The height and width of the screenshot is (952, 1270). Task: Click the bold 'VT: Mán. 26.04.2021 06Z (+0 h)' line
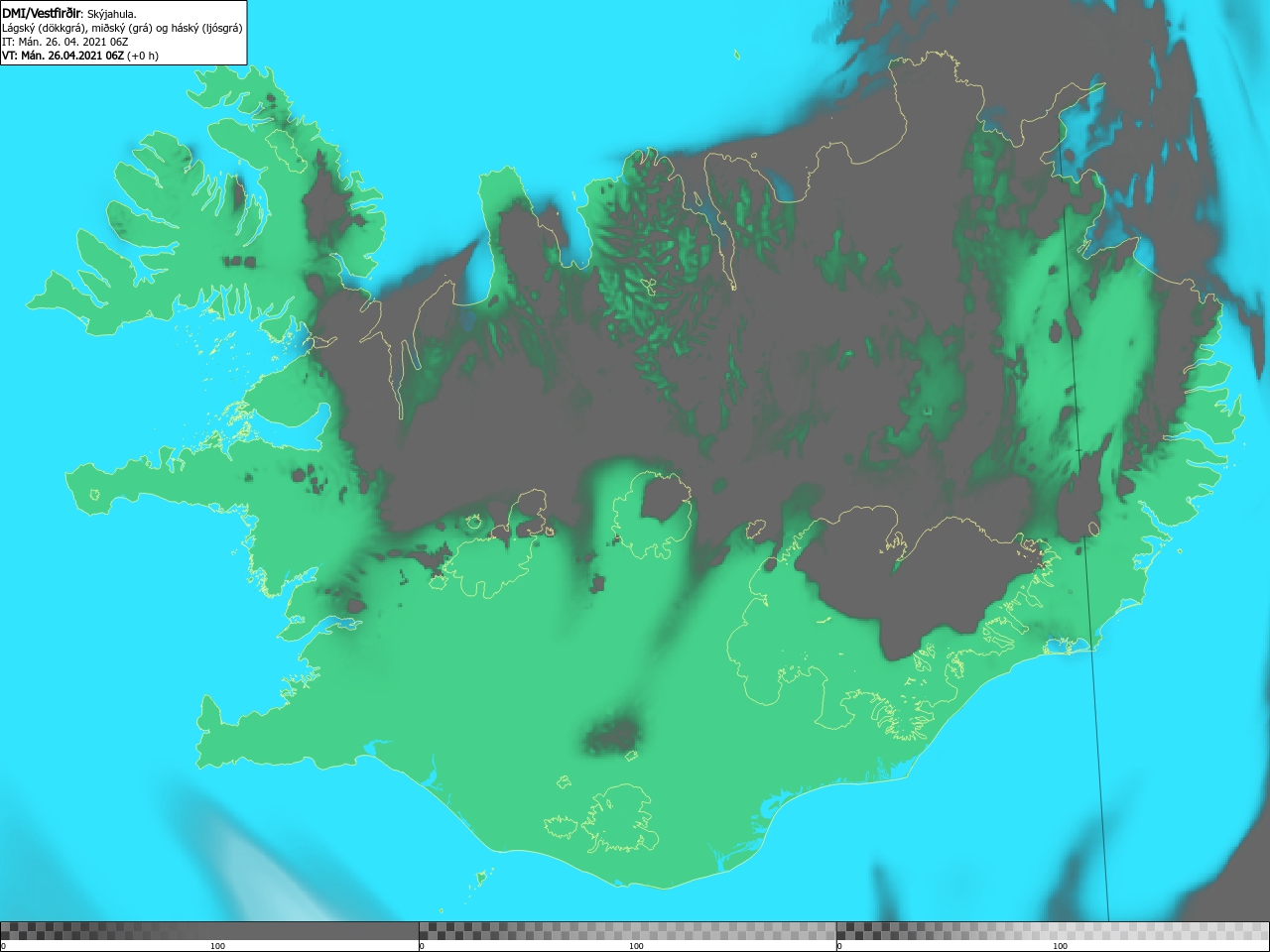[80, 56]
